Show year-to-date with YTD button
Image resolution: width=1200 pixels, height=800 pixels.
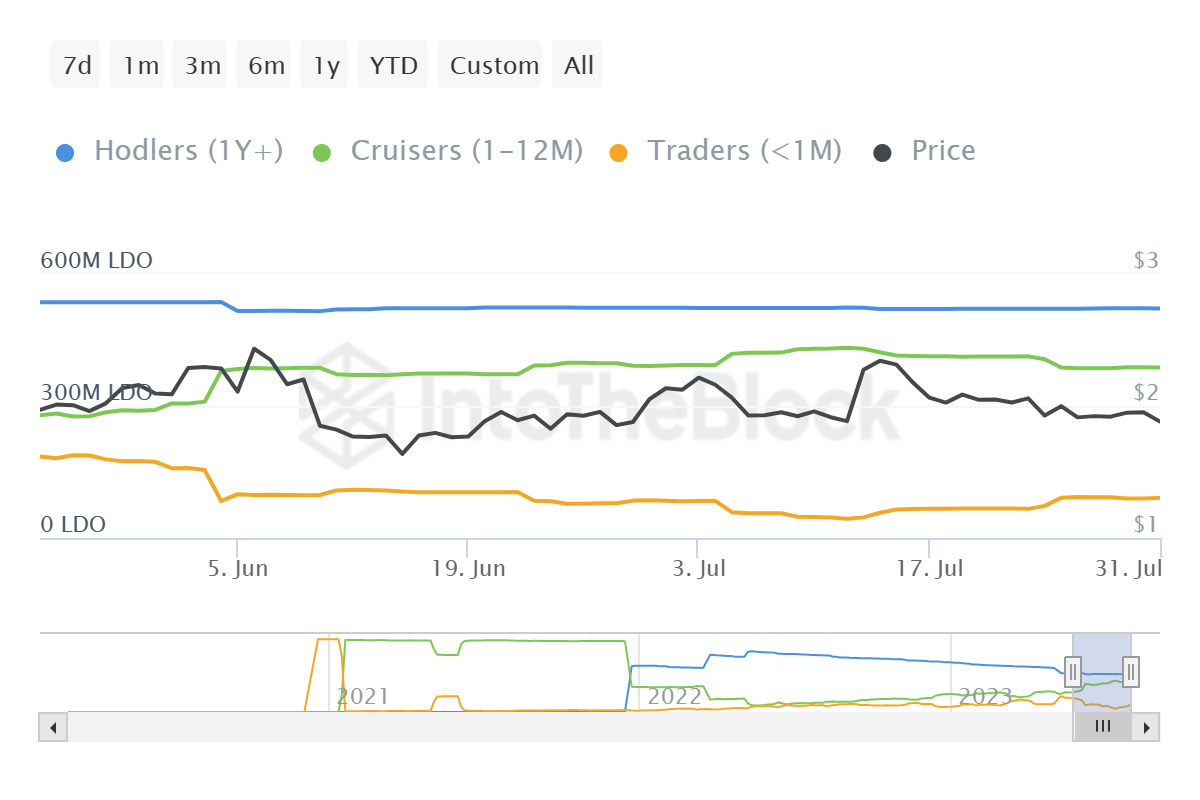pos(393,66)
